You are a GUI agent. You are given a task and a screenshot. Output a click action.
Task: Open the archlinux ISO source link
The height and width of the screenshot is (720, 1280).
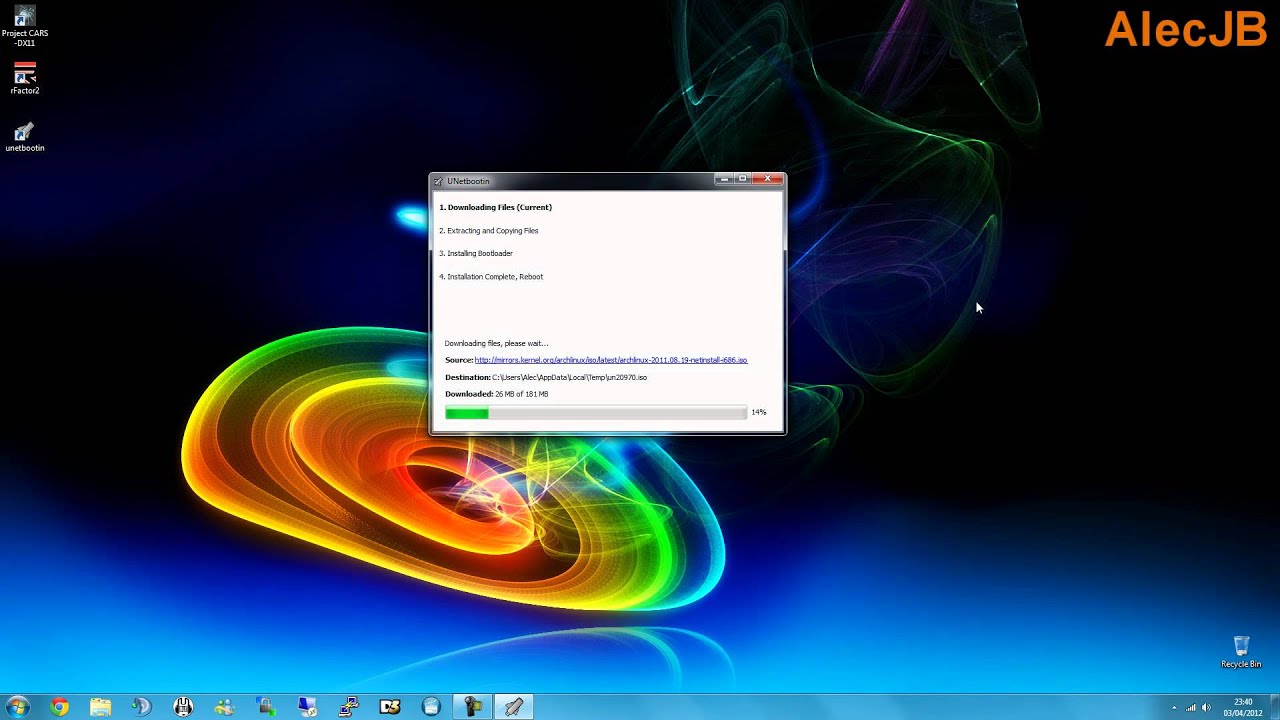coord(611,360)
